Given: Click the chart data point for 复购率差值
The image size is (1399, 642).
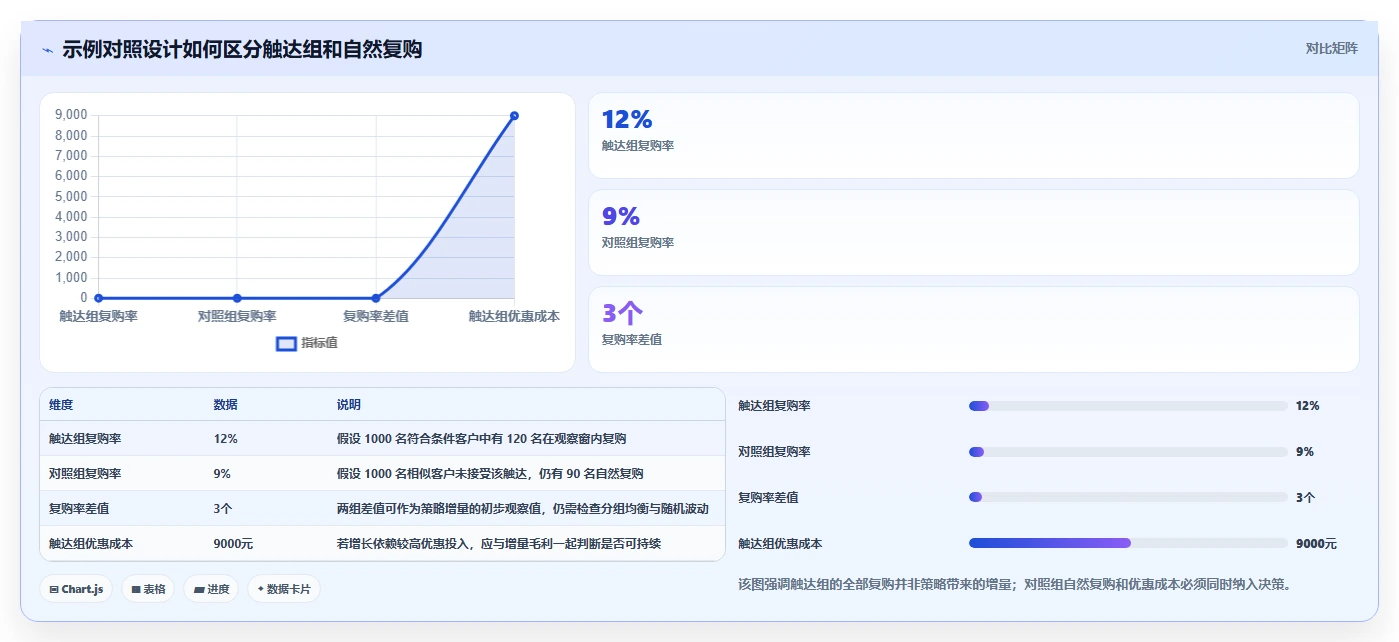Looking at the screenshot, I should click(x=376, y=298).
